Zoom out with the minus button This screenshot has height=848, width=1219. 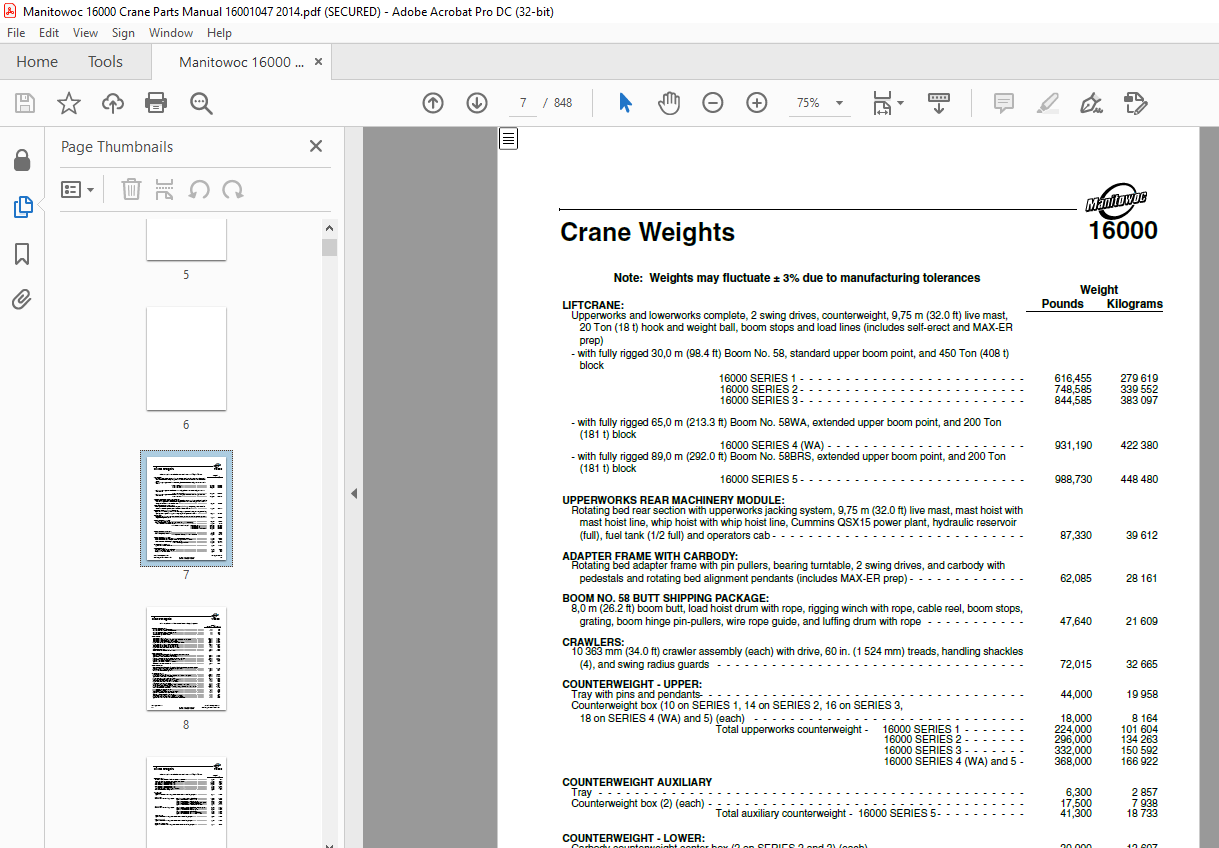click(713, 103)
